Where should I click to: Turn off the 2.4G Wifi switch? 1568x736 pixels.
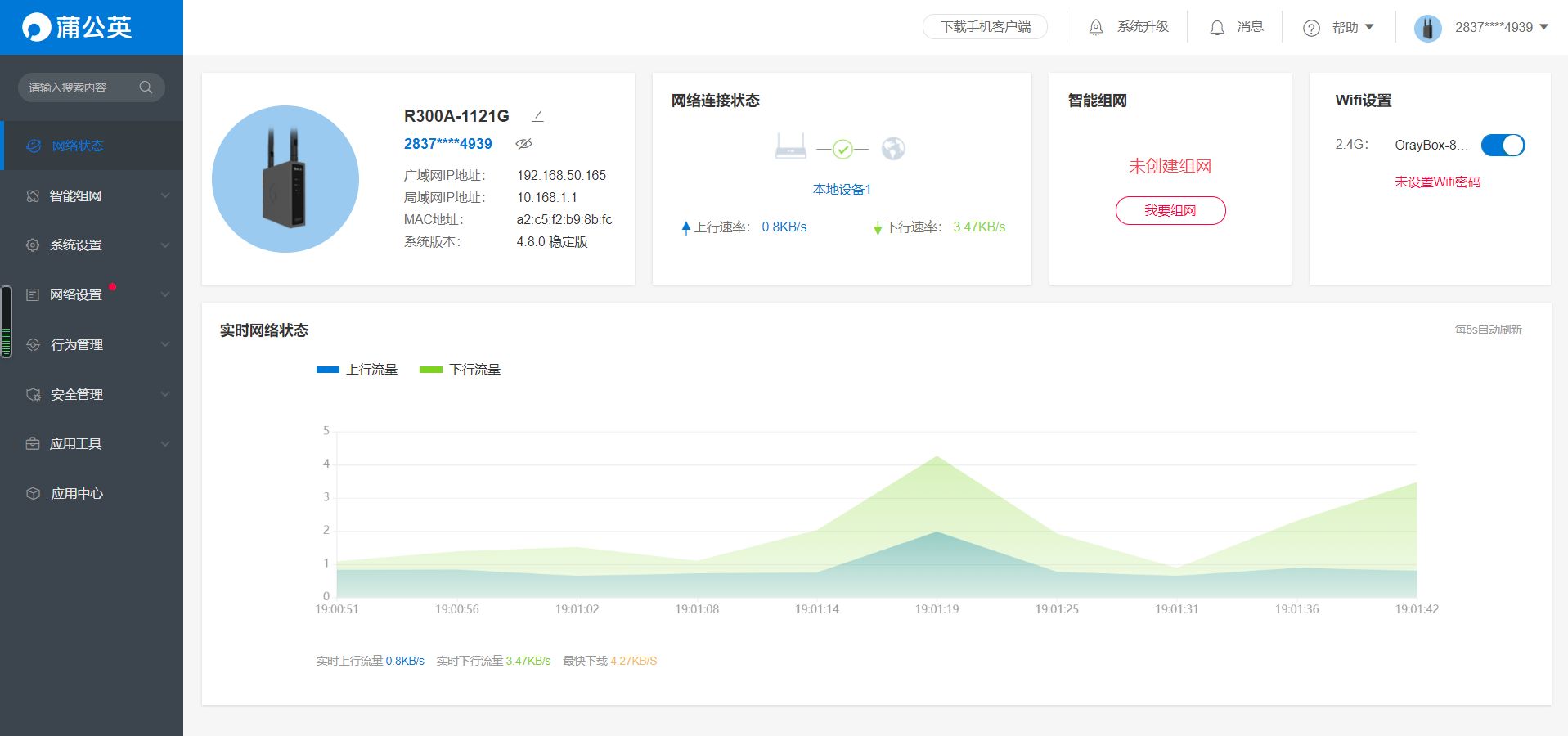1503,145
